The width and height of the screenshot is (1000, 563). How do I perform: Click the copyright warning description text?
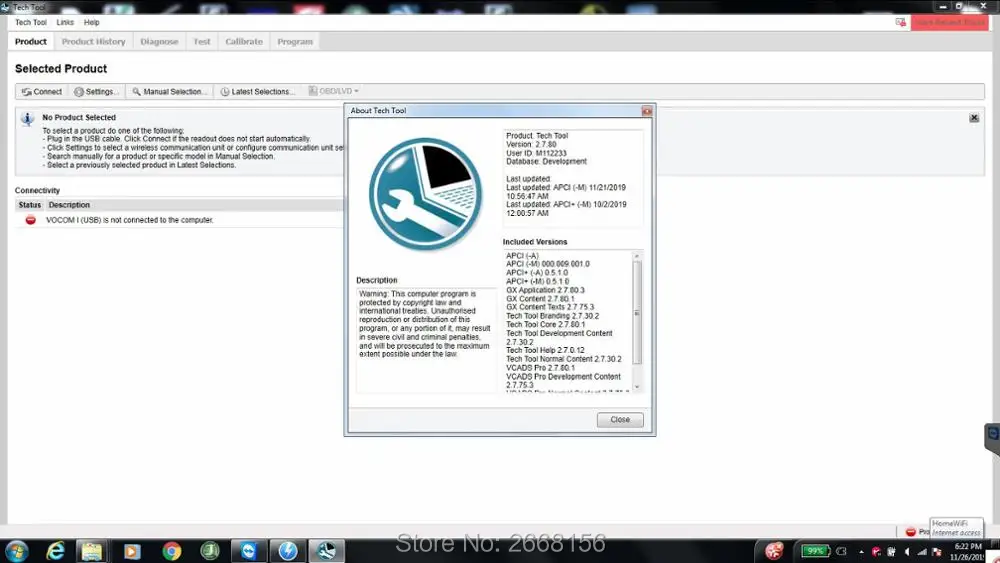click(425, 324)
